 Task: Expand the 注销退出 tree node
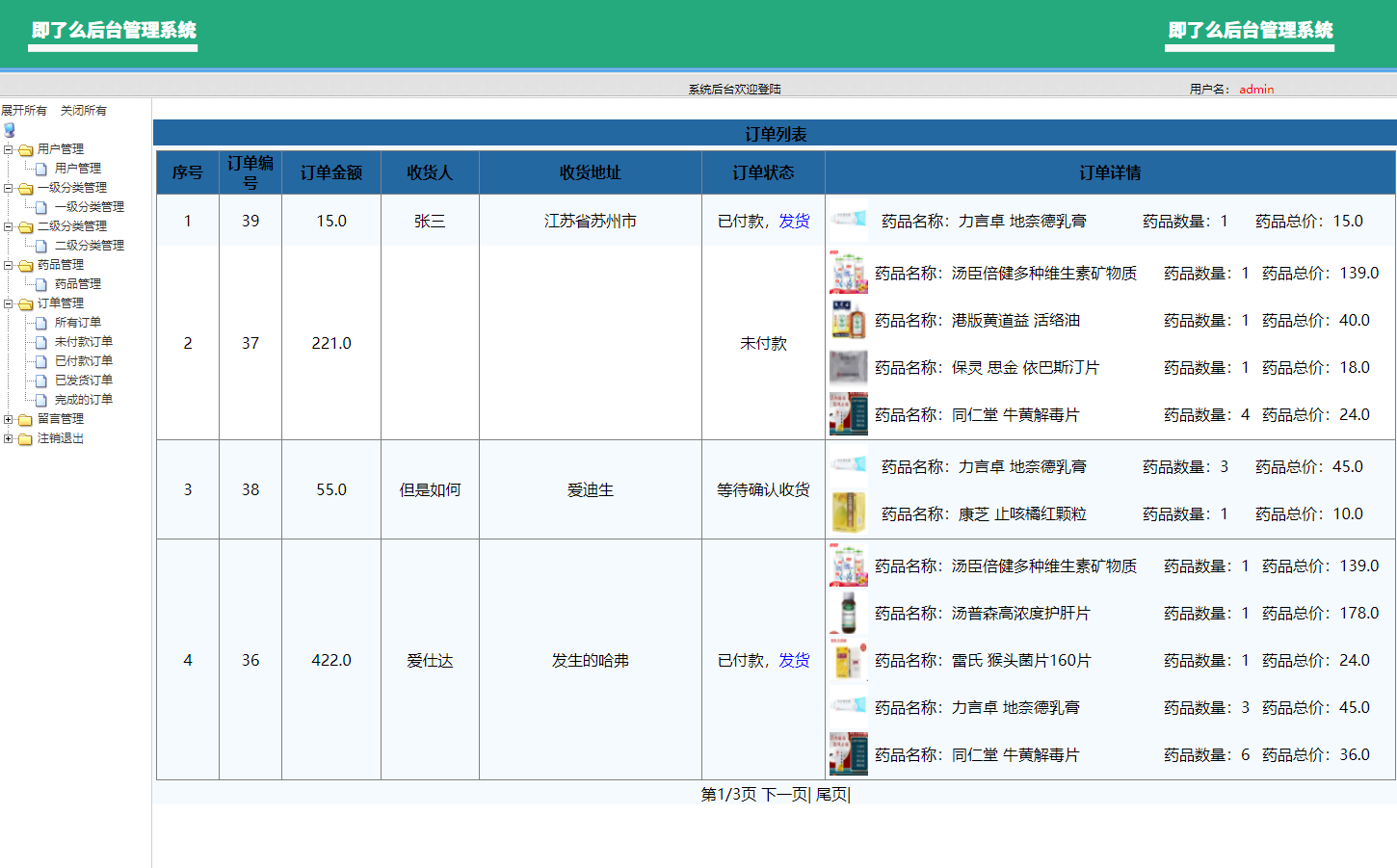6,437
